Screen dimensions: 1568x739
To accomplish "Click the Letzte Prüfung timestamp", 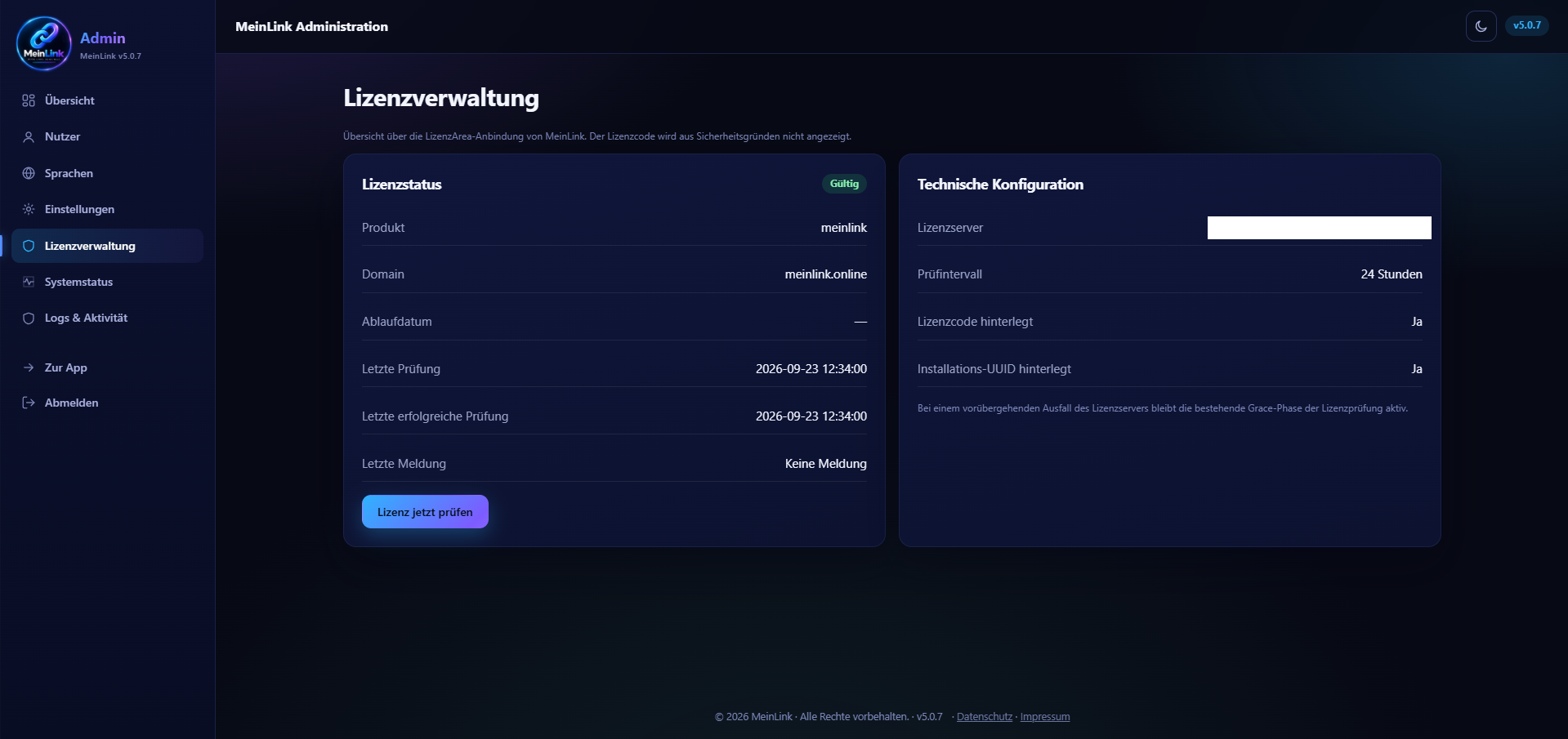I will pos(811,369).
